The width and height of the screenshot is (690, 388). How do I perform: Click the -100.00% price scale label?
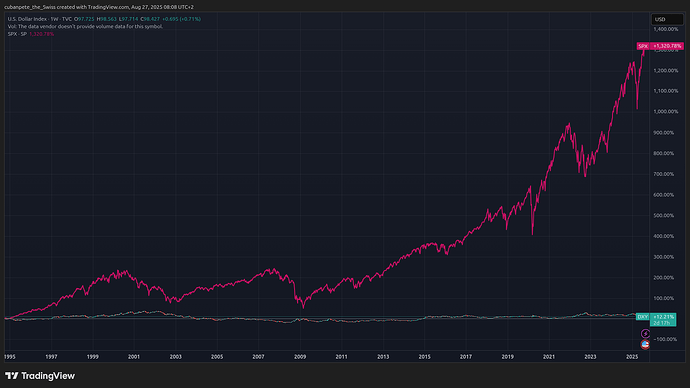[666, 339]
